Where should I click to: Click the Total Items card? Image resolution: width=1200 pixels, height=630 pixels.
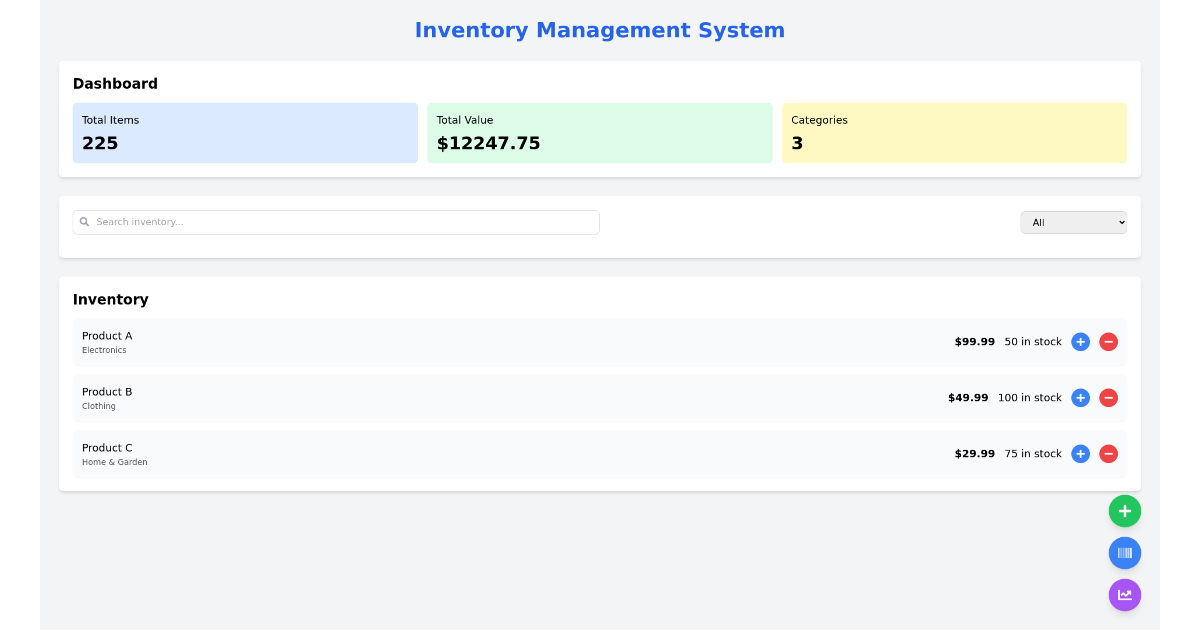point(245,132)
